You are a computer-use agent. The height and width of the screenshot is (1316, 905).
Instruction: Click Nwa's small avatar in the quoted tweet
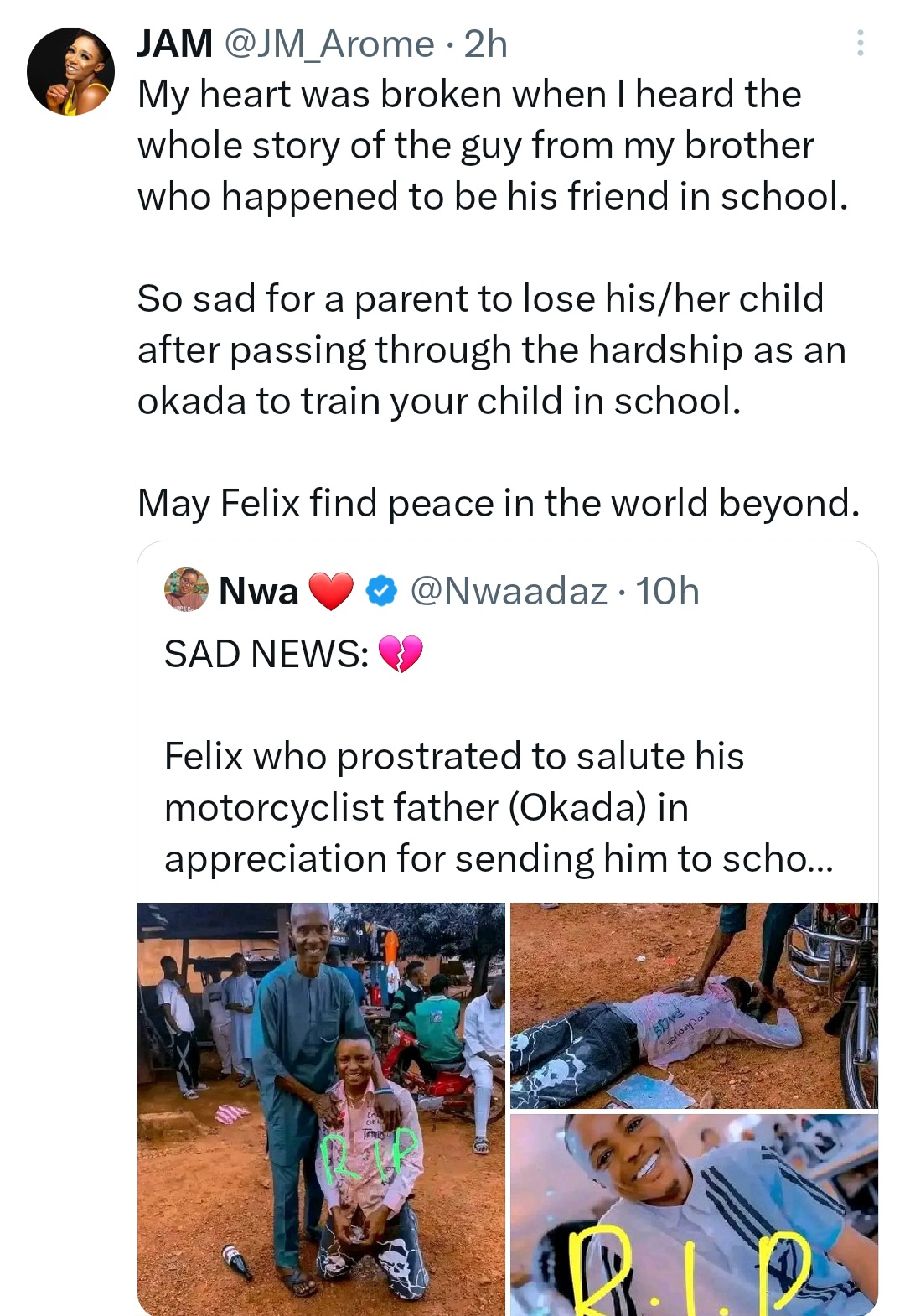(186, 590)
